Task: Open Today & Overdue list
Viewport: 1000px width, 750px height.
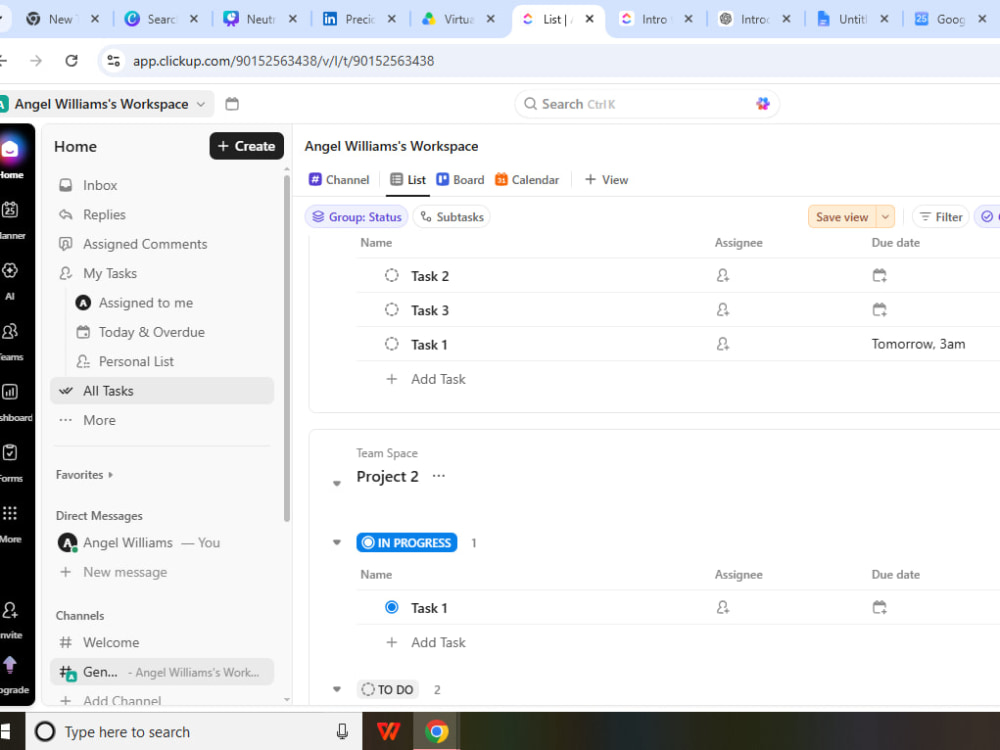Action: [x=170, y=332]
